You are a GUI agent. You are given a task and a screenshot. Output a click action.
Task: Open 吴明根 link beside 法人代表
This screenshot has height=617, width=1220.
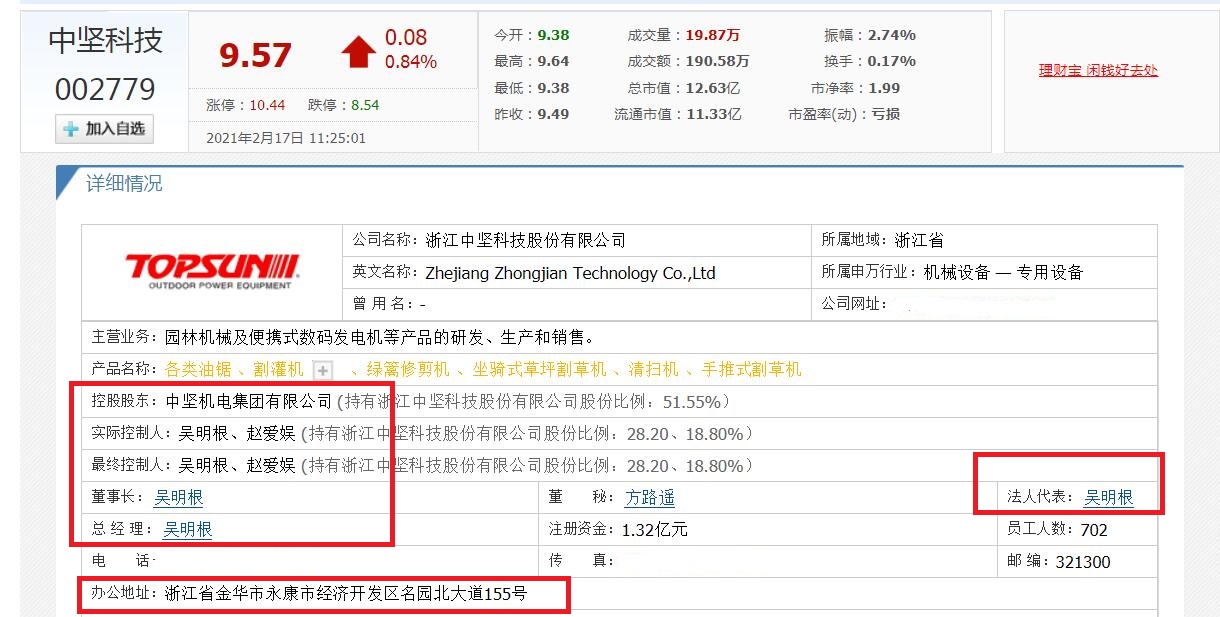point(1109,497)
